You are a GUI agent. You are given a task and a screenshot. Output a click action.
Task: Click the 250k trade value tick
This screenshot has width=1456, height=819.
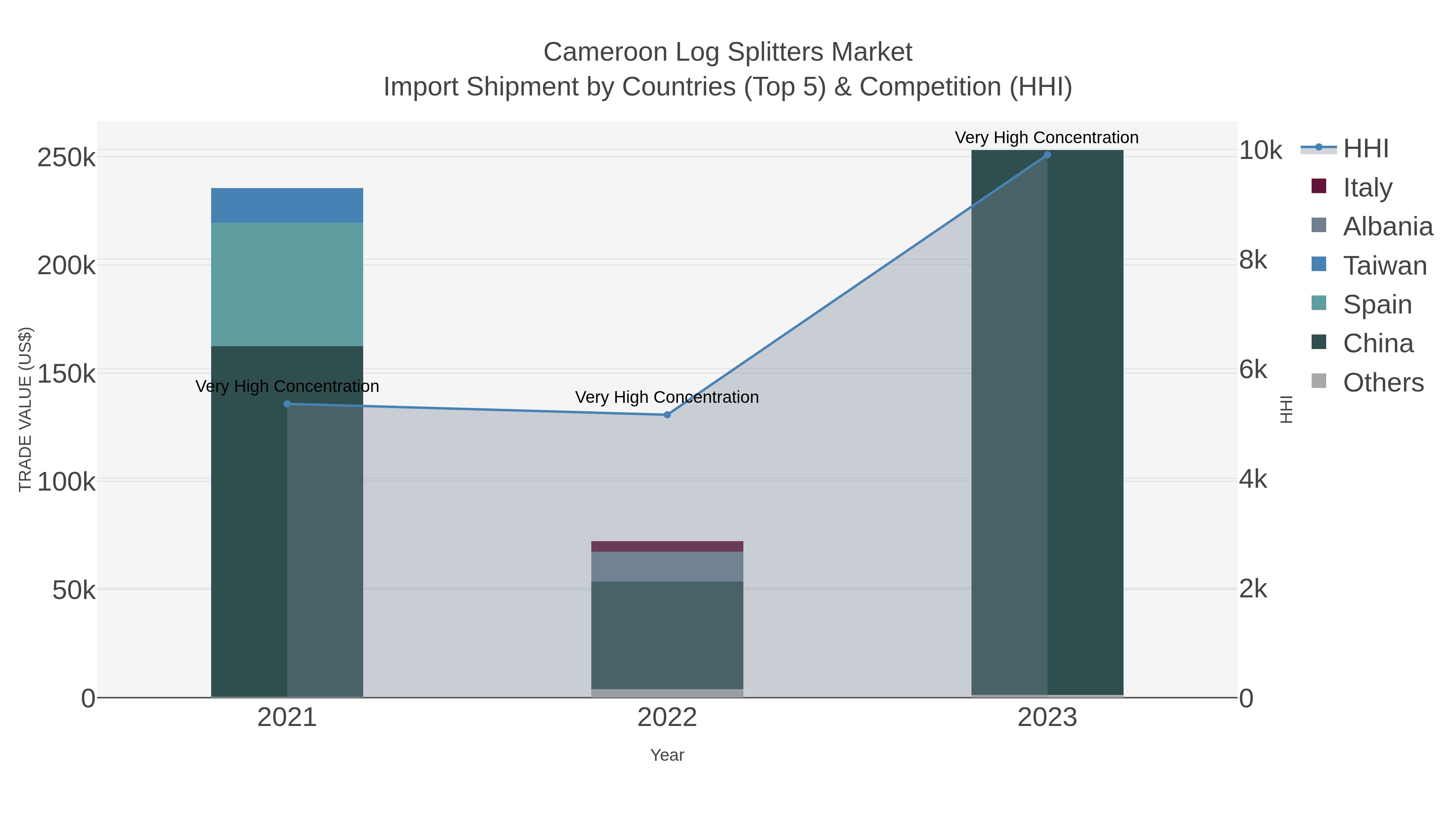point(67,158)
